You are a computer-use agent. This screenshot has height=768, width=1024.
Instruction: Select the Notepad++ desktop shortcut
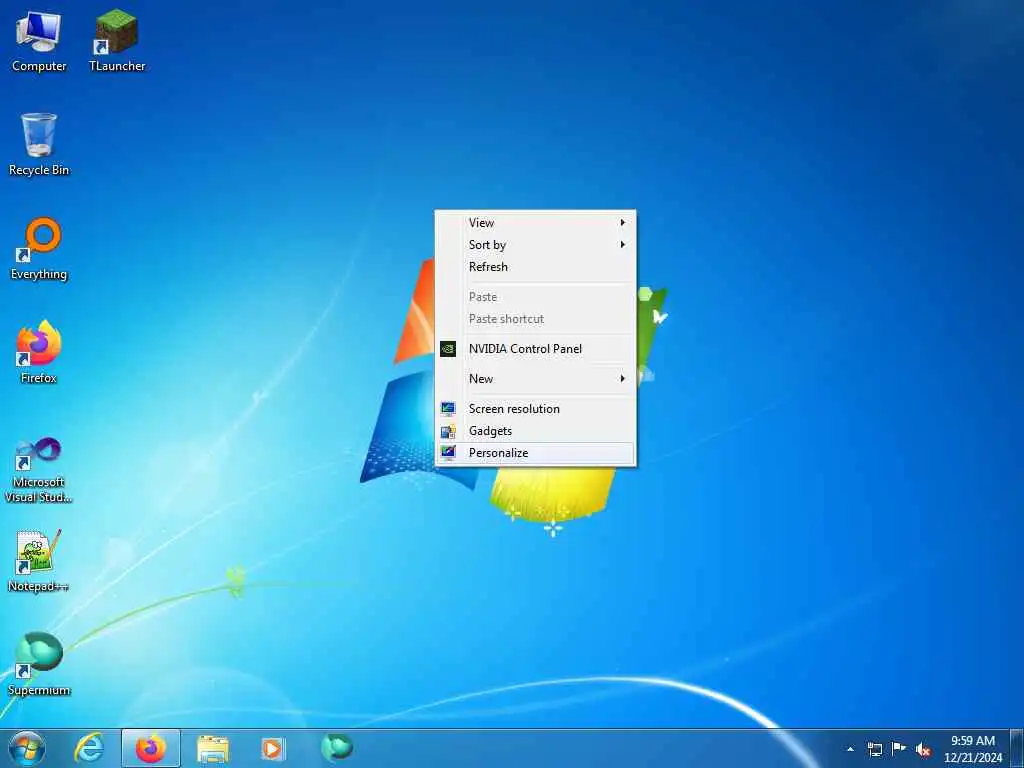click(x=39, y=561)
